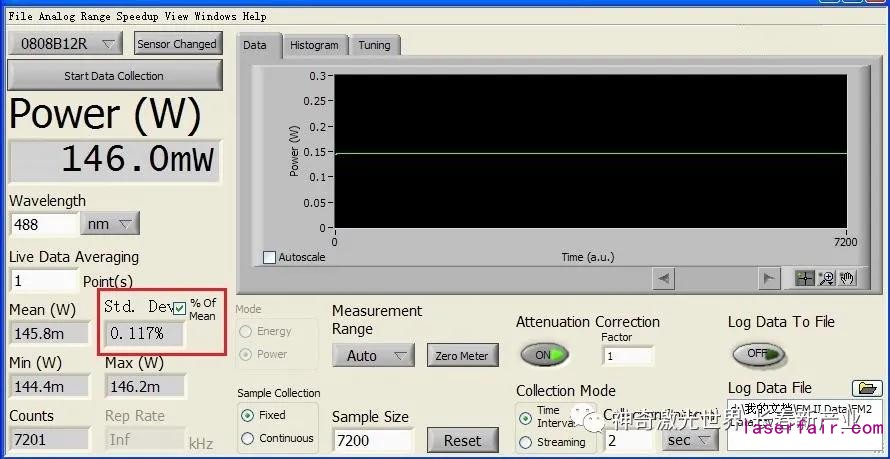
Task: Select the hand pan graph tool
Action: pos(847,278)
